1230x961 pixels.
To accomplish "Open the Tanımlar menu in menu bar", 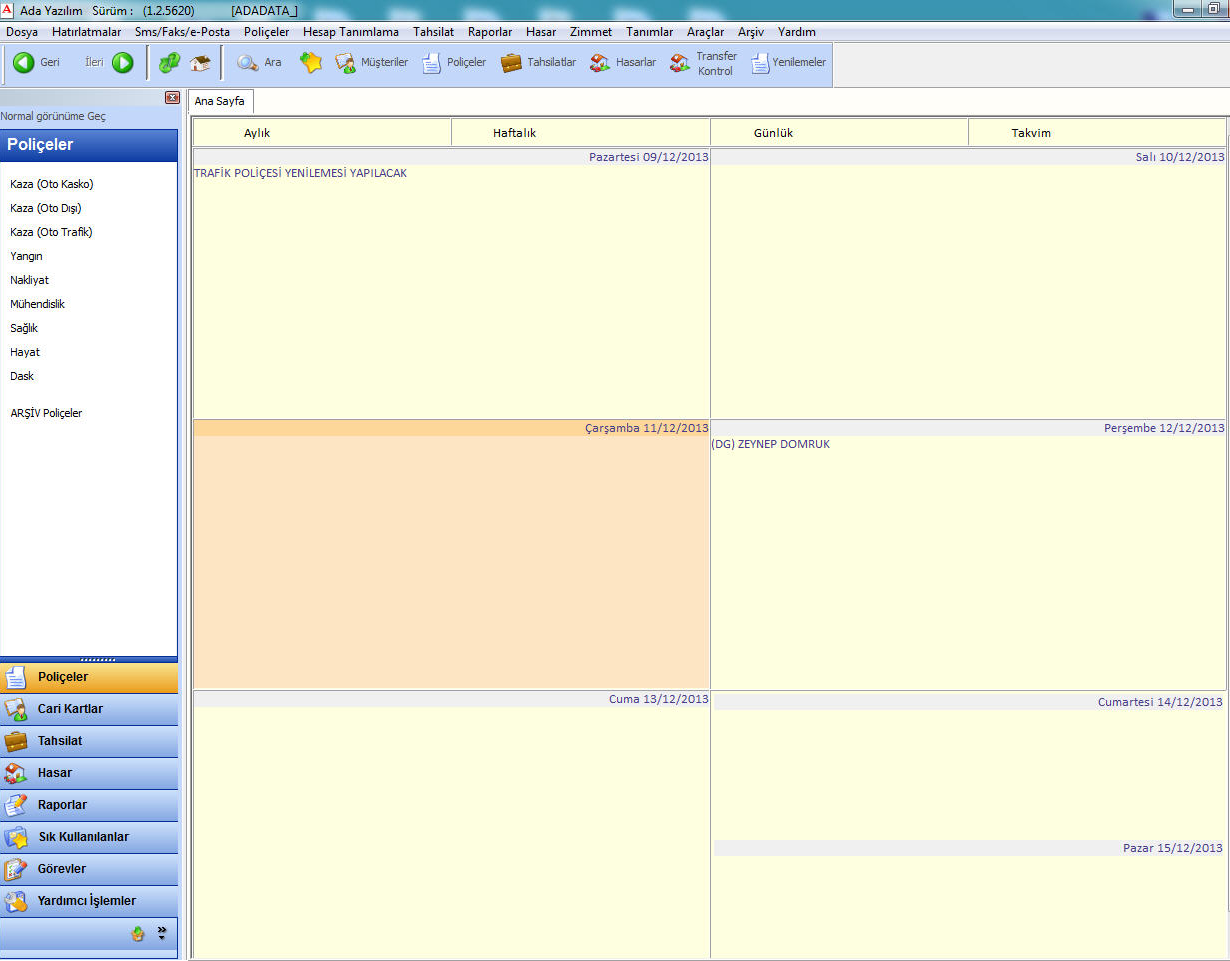I will pos(649,32).
